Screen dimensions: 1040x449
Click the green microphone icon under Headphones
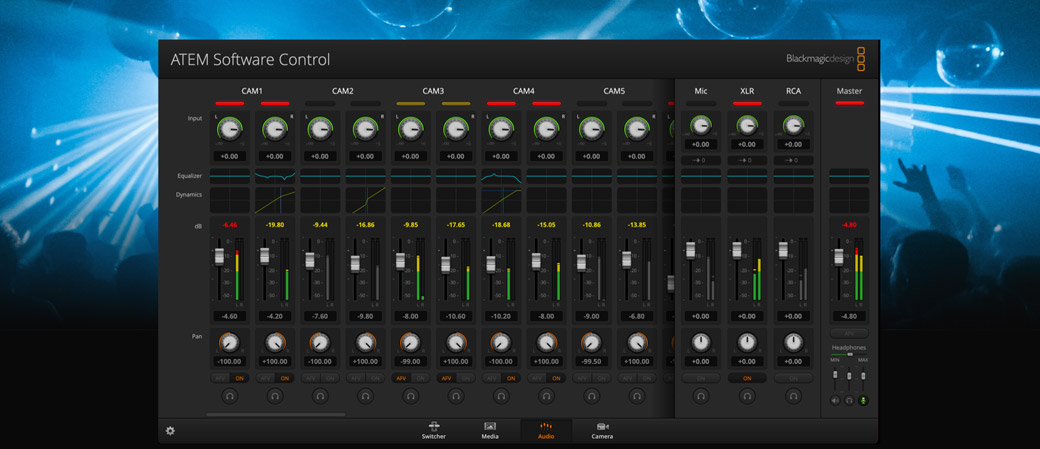point(863,400)
